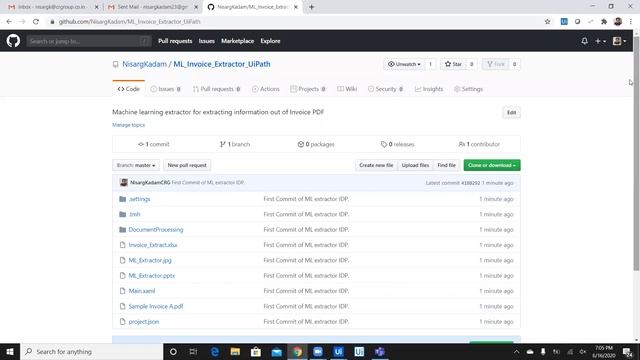This screenshot has width=640, height=360.
Task: Click Find file
Action: [x=447, y=165]
